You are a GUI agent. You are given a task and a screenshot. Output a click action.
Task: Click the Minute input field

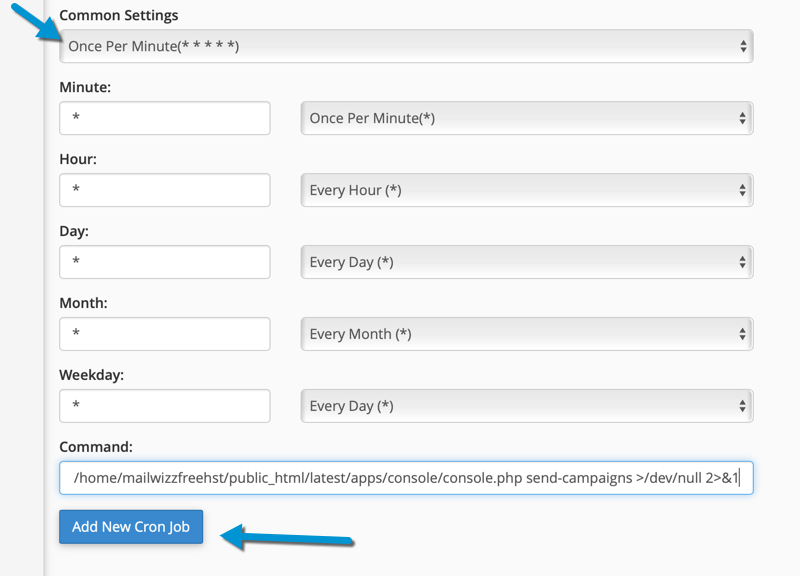[165, 118]
